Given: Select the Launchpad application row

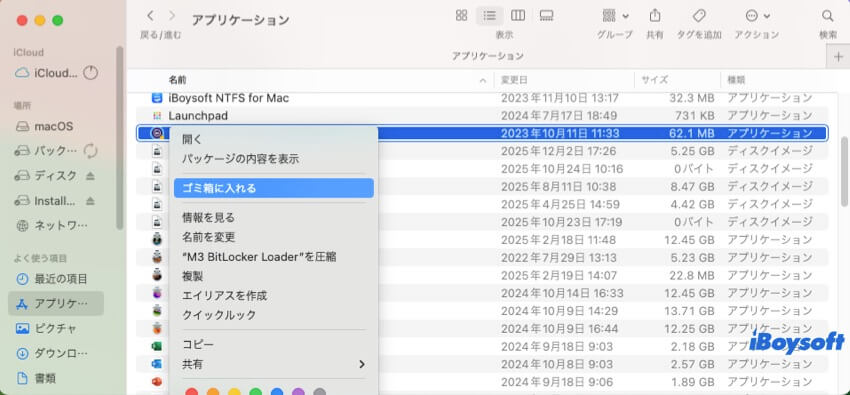Looking at the screenshot, I should point(482,115).
